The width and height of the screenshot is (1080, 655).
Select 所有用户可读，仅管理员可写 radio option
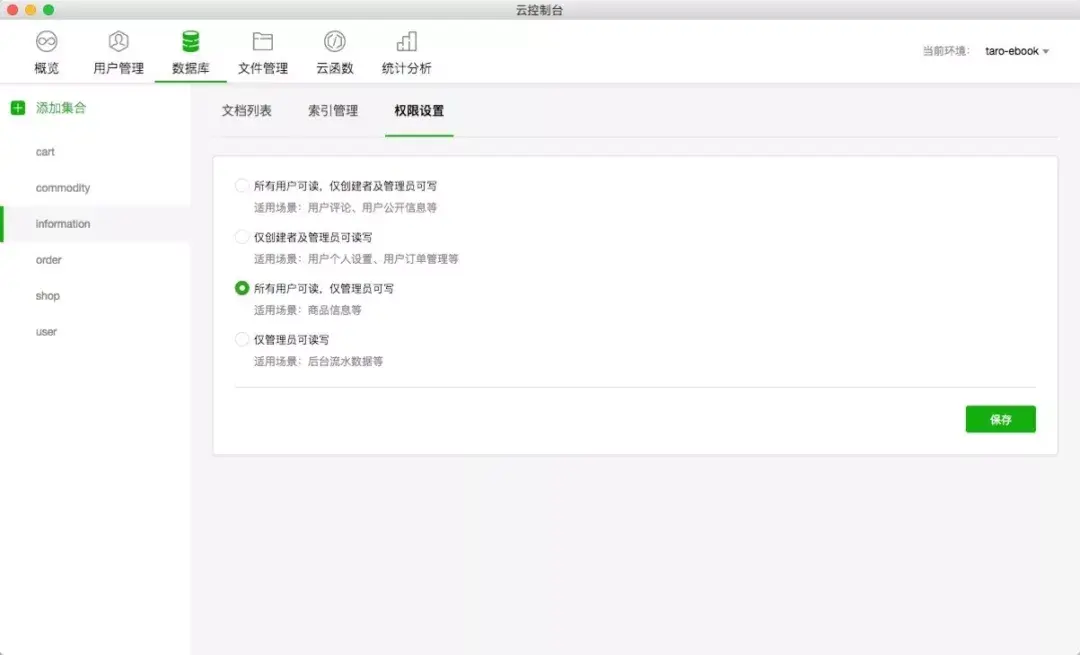[x=242, y=288]
